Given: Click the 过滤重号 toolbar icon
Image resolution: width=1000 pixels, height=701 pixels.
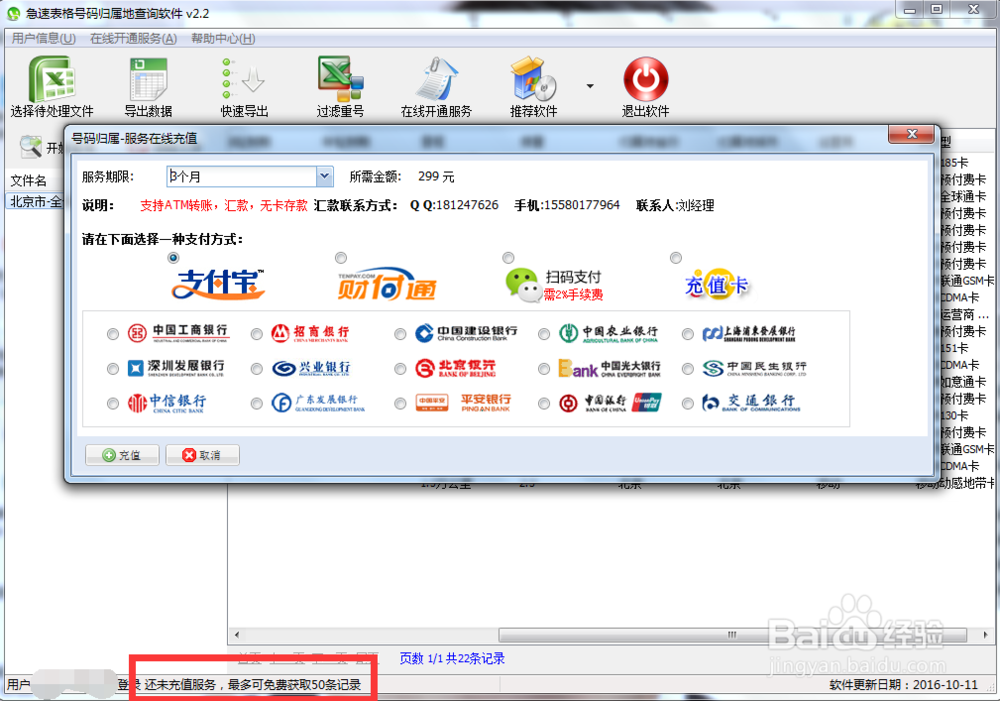Looking at the screenshot, I should (x=341, y=78).
